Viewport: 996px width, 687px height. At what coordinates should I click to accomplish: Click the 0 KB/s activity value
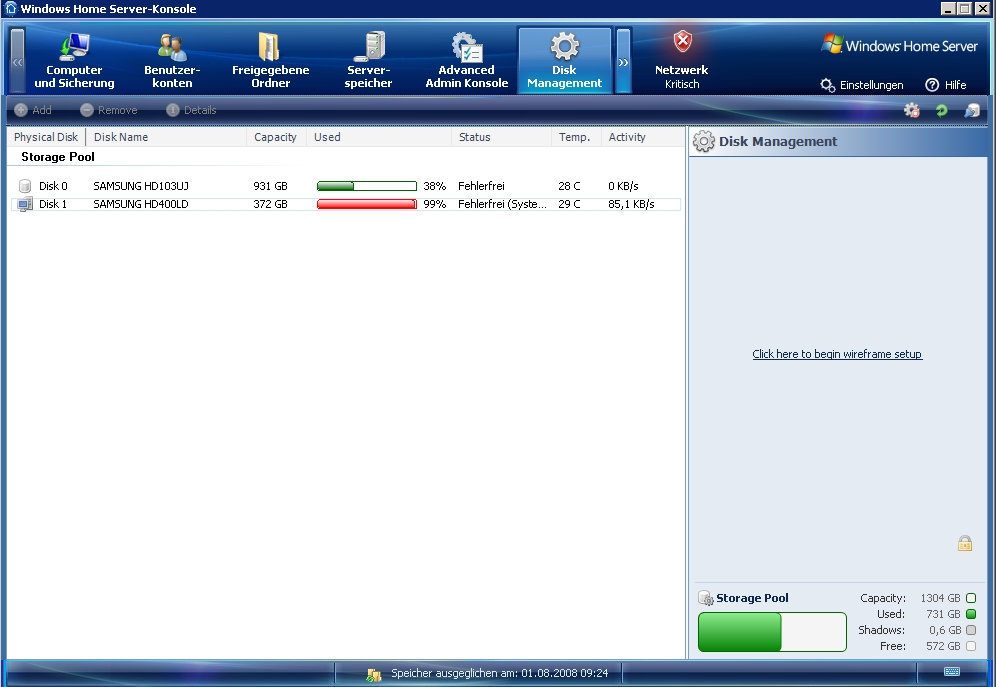(623, 186)
